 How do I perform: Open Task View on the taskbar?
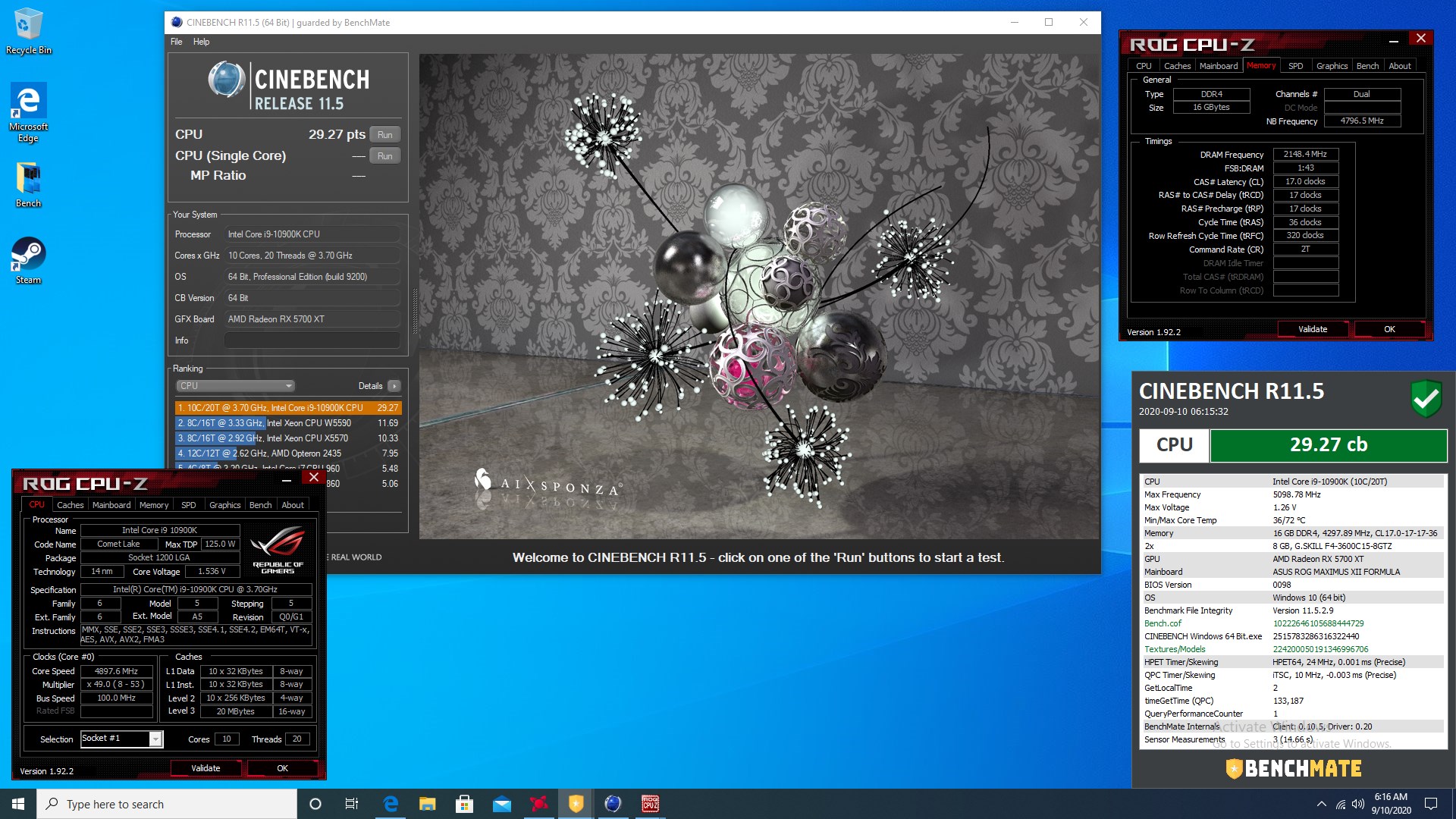coord(352,804)
